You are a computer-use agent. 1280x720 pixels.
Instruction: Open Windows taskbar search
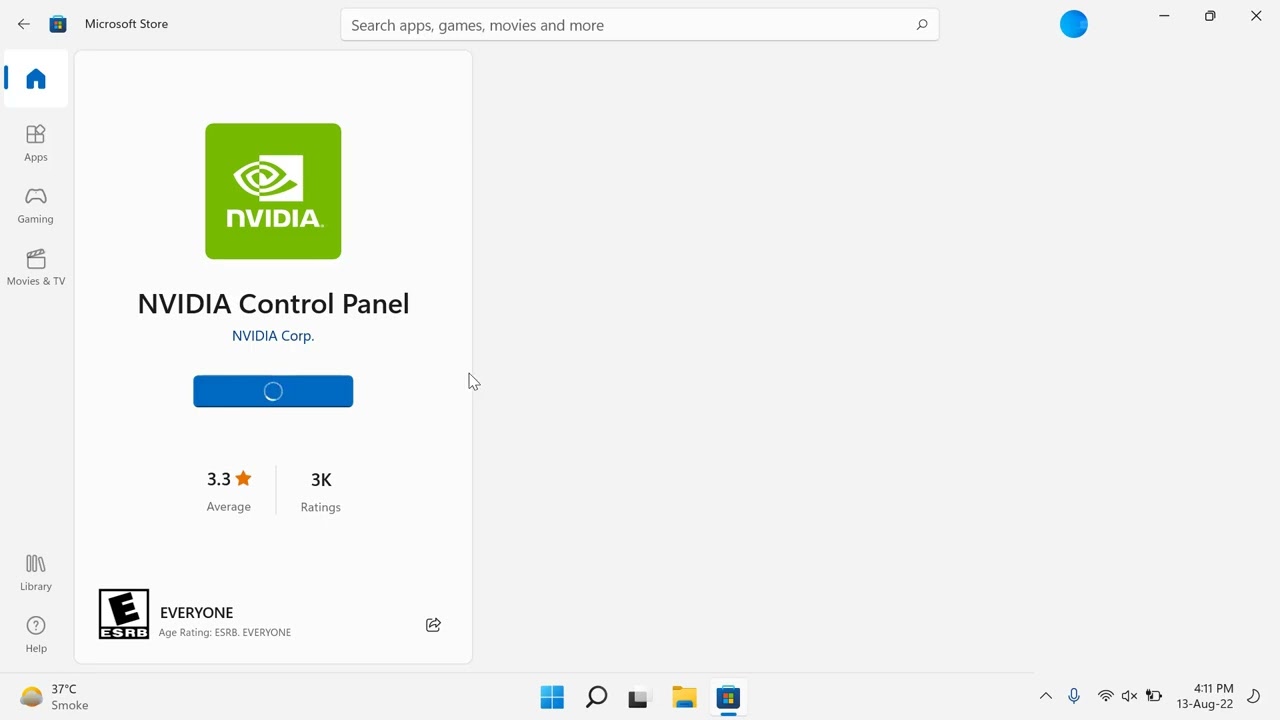596,697
